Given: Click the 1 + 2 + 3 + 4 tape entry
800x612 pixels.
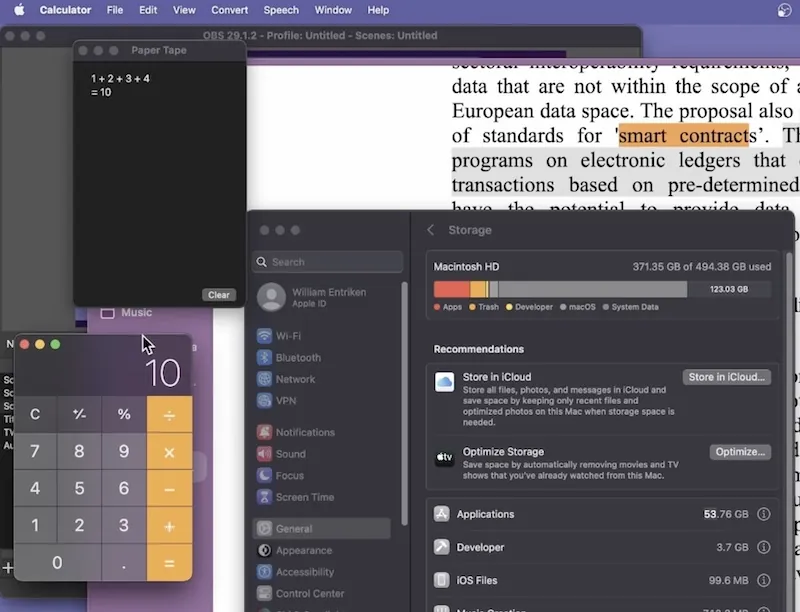Looking at the screenshot, I should [x=120, y=79].
